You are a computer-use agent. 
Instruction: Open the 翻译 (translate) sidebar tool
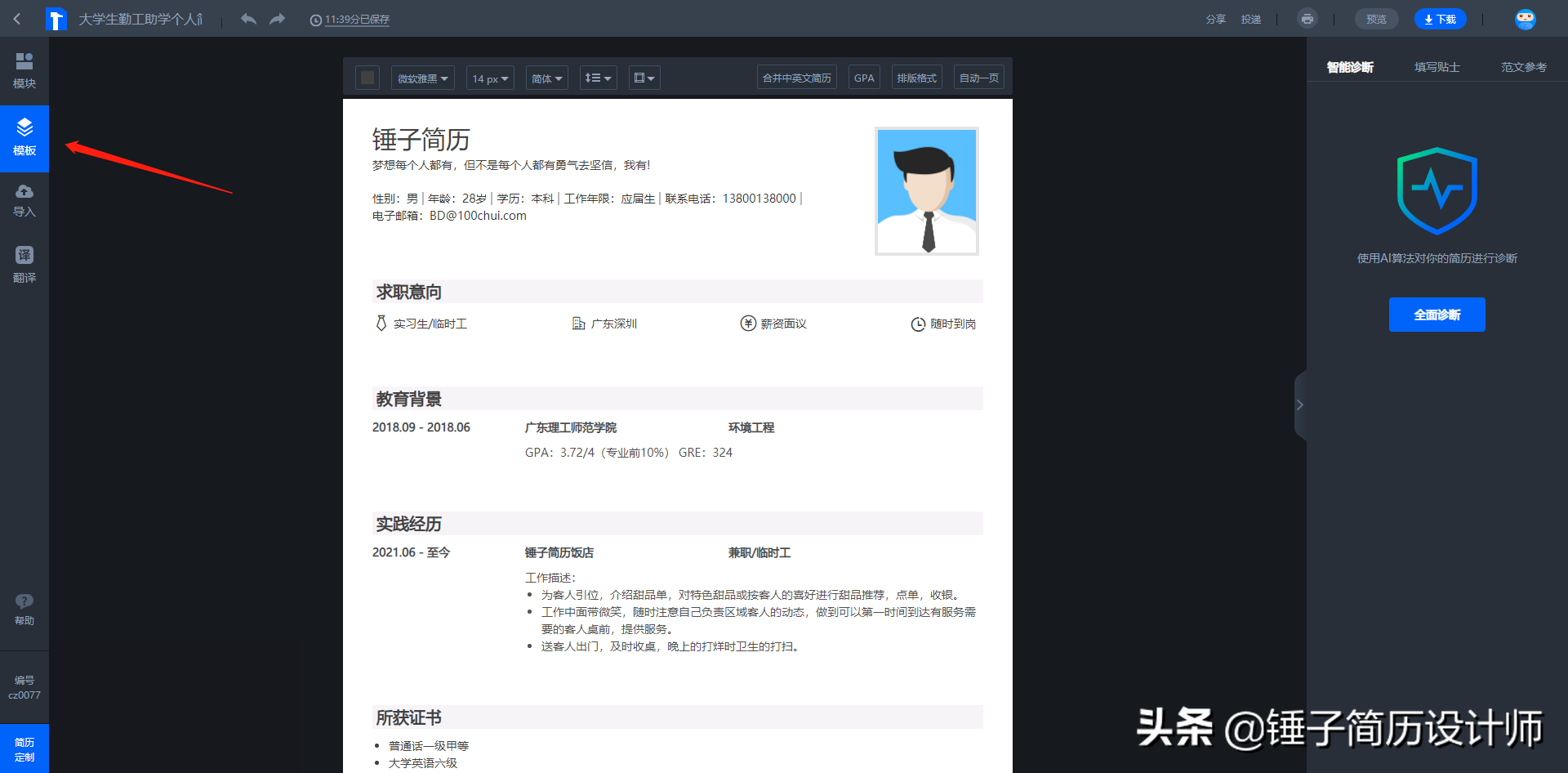click(x=24, y=265)
